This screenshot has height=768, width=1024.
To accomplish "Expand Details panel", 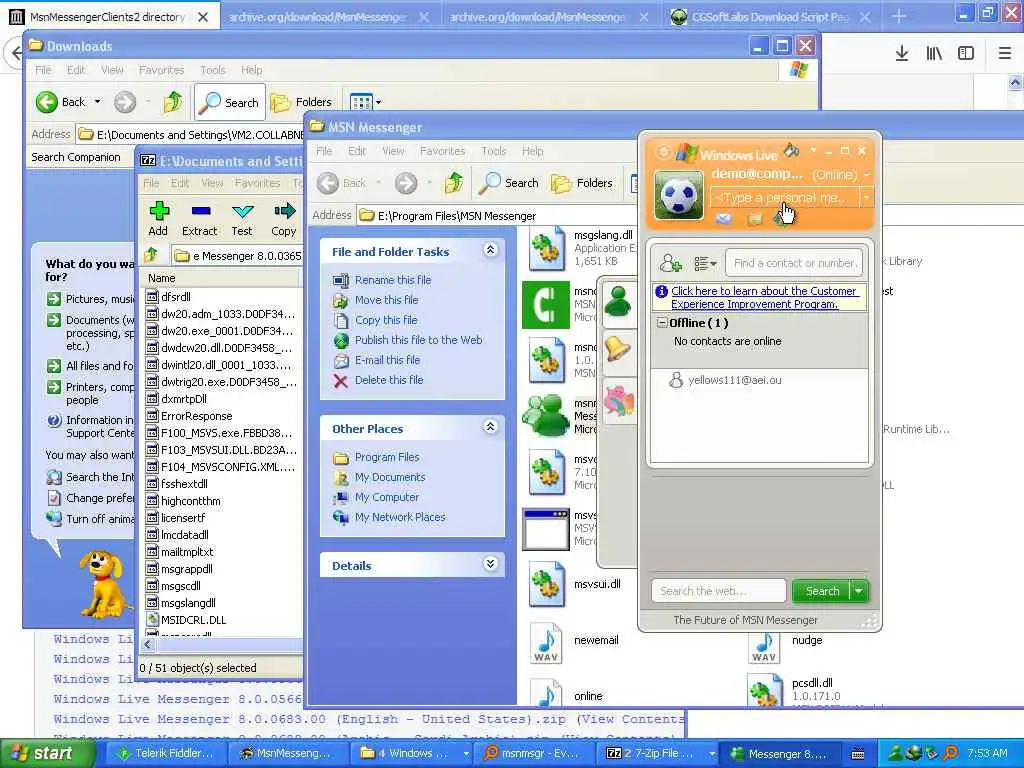I will coord(490,564).
